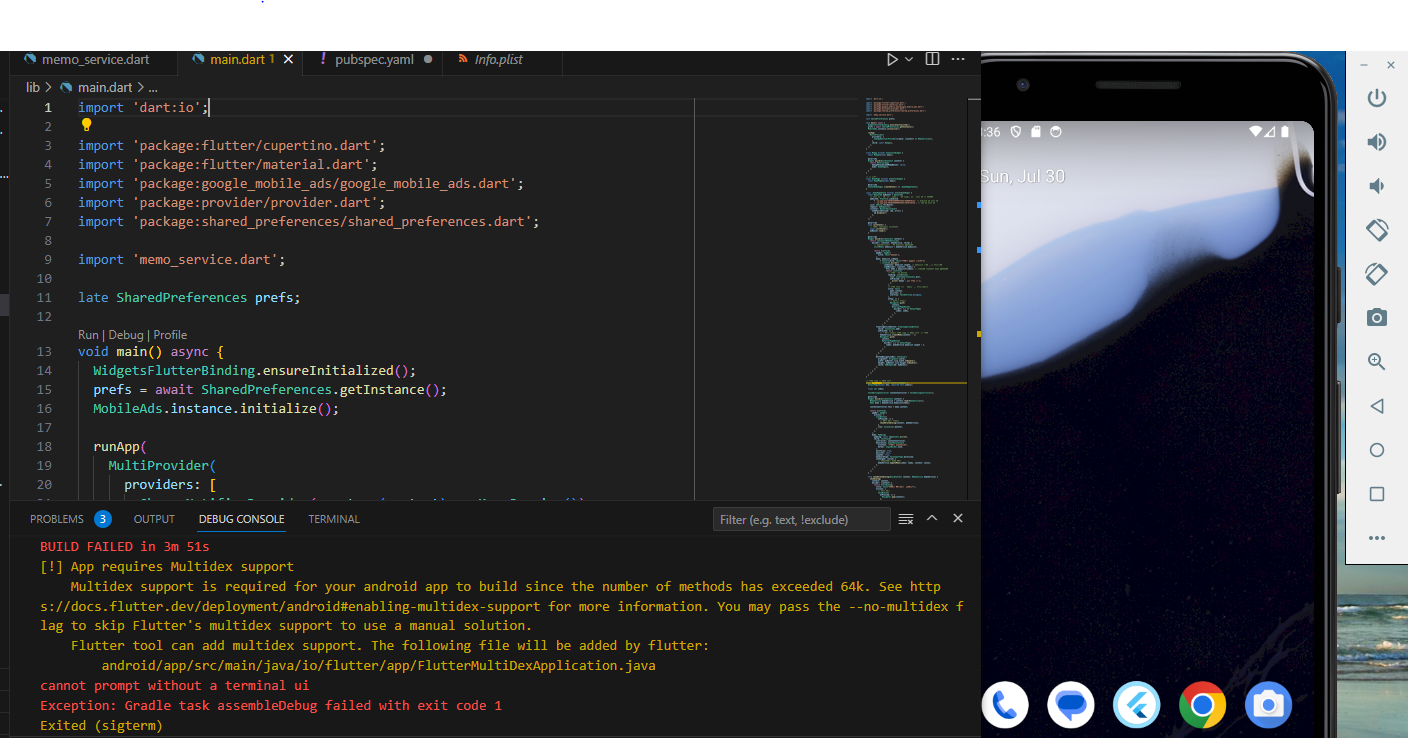Click the '[!] App requires Multidex support' line

tap(167, 567)
